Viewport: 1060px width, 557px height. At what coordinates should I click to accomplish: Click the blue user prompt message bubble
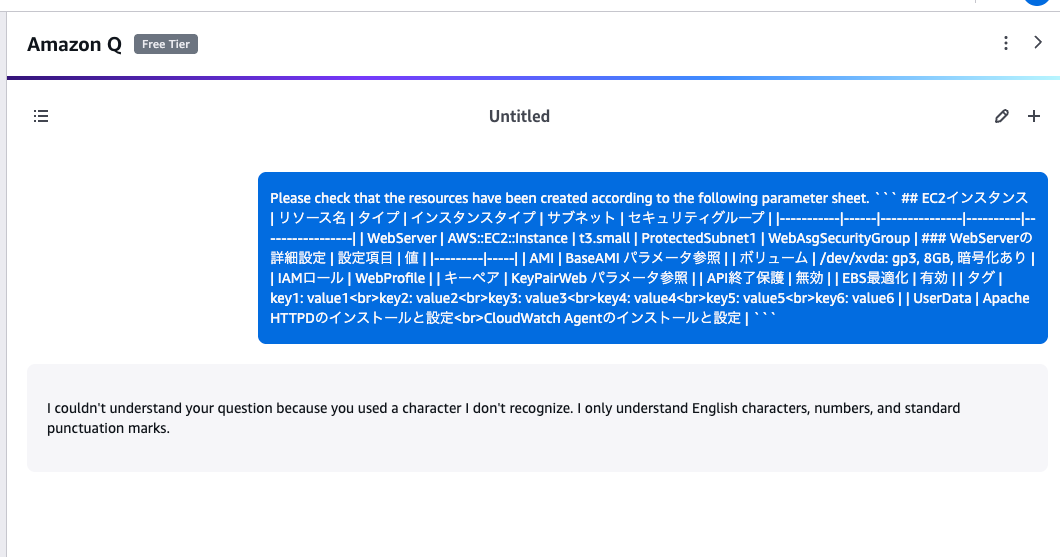coord(653,258)
